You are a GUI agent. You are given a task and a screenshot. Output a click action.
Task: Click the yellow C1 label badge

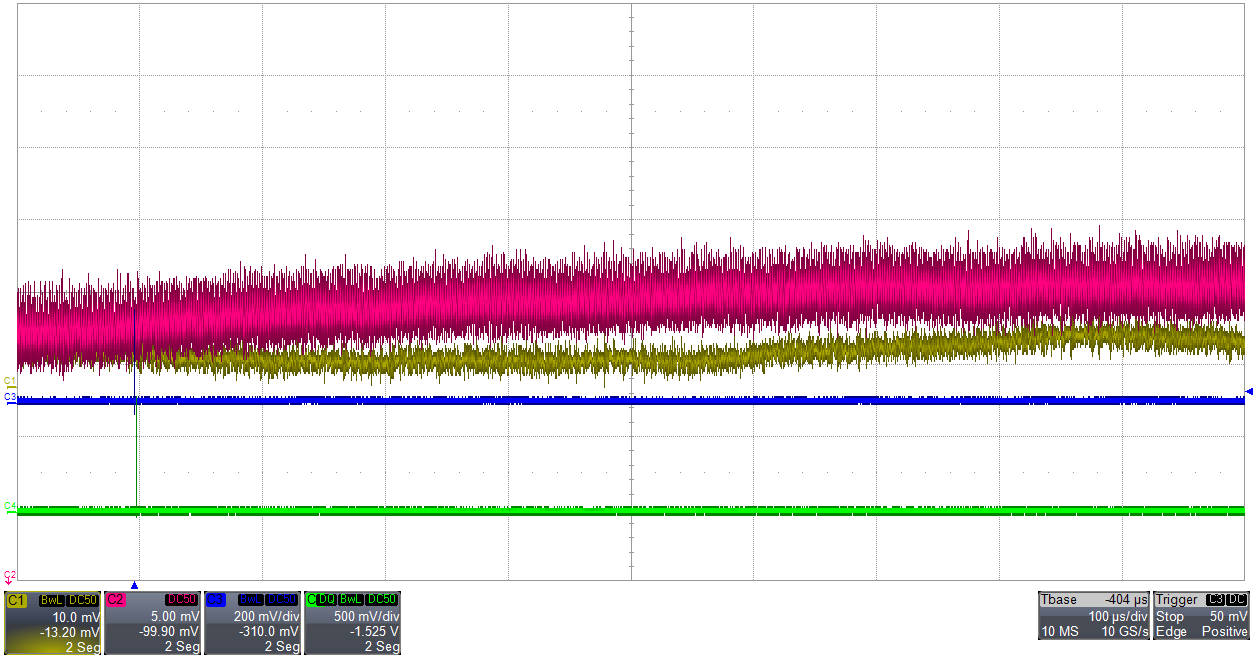17,600
